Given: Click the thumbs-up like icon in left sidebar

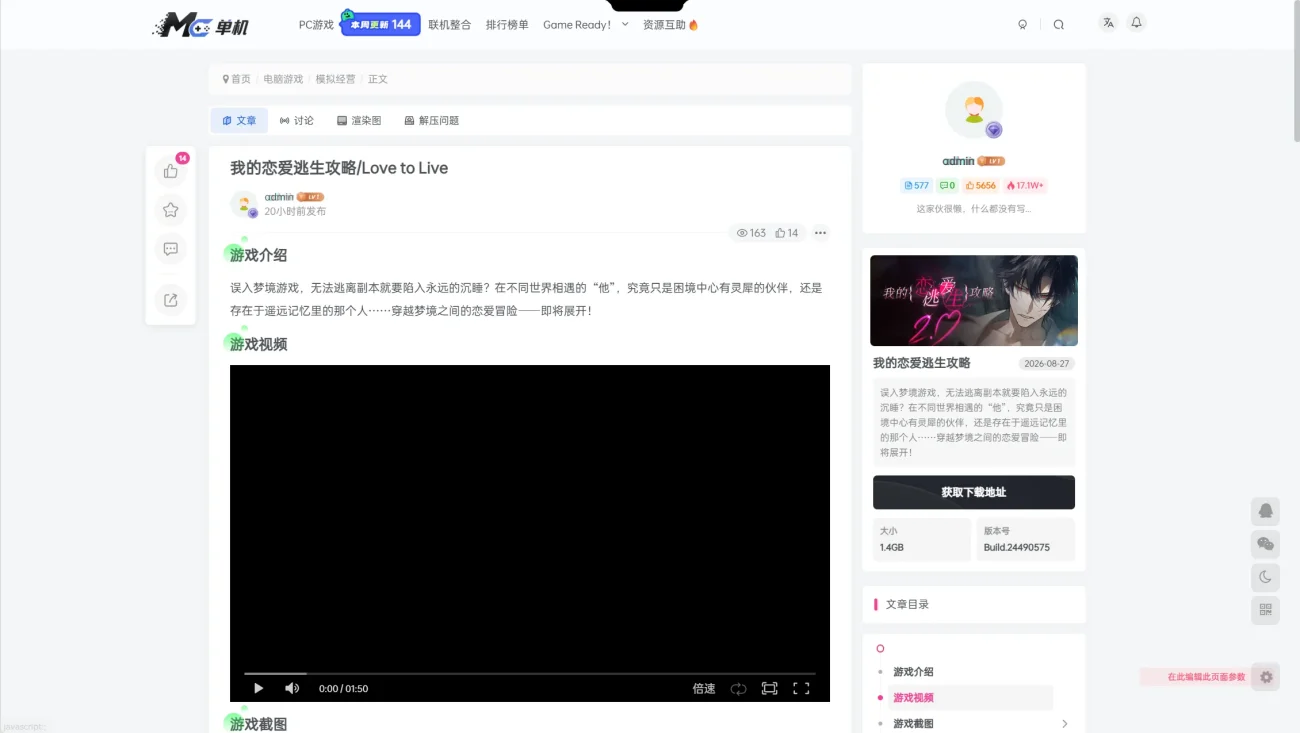Looking at the screenshot, I should coord(171,171).
